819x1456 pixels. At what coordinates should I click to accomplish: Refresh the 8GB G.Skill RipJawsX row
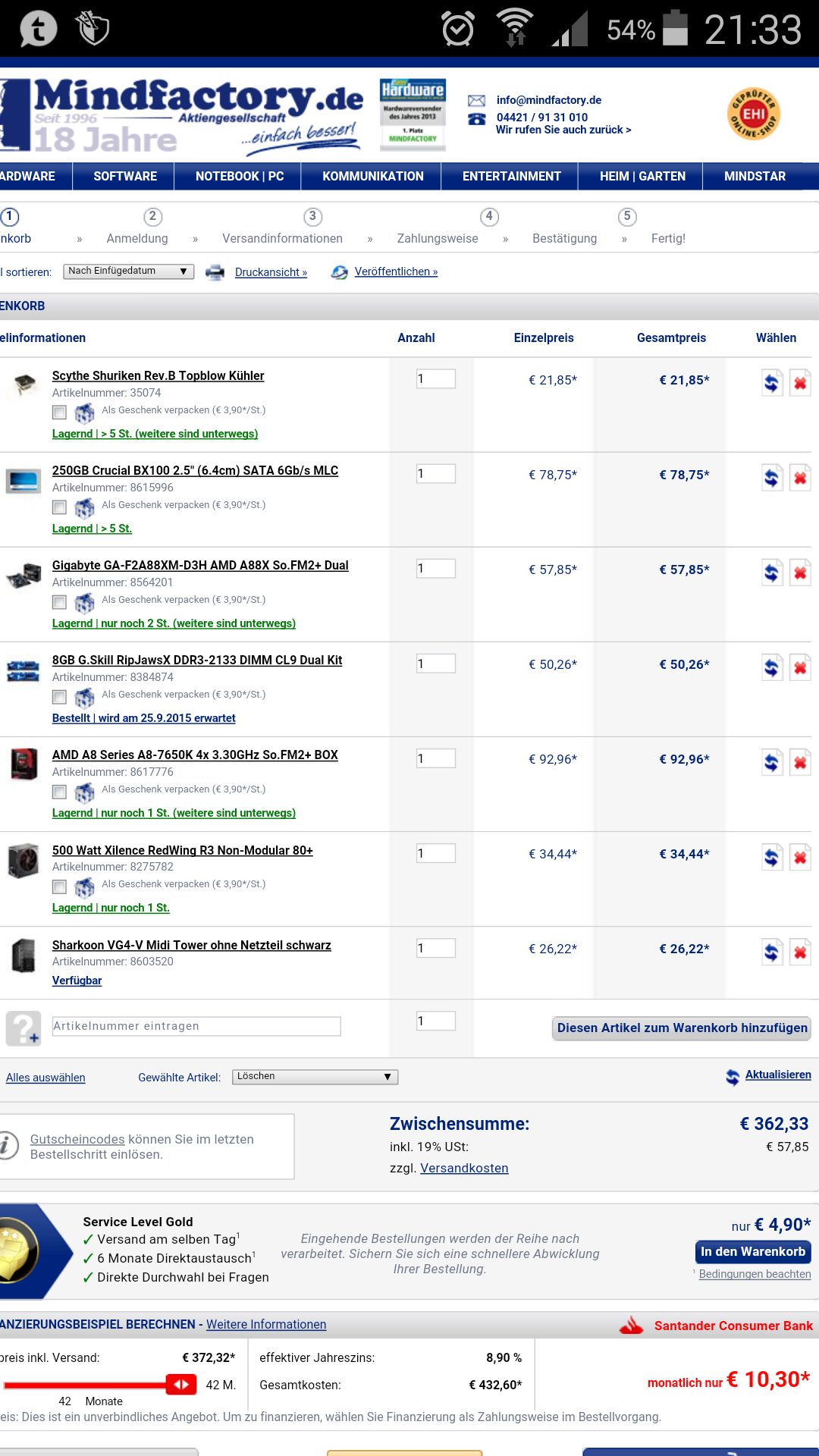pyautogui.click(x=772, y=667)
